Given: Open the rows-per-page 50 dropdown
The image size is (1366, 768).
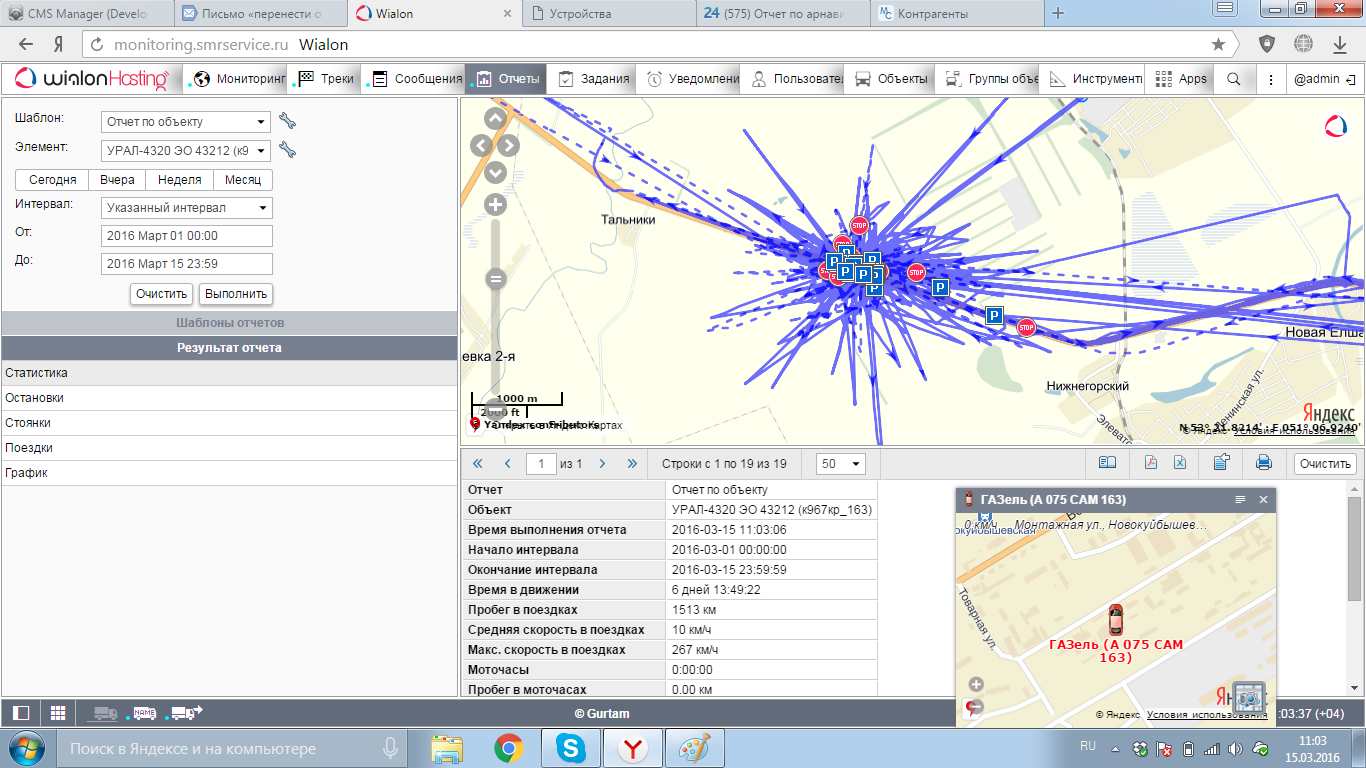Looking at the screenshot, I should point(841,464).
